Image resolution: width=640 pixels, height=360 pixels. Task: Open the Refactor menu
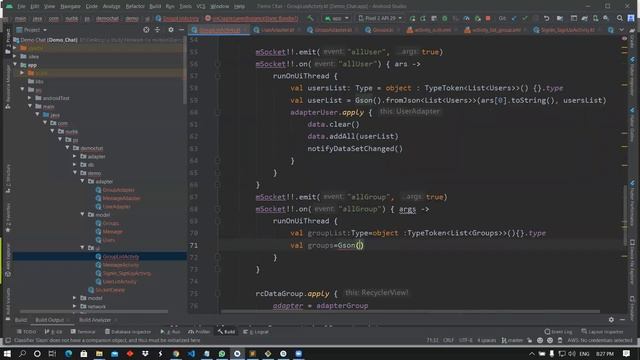coord(135,6)
